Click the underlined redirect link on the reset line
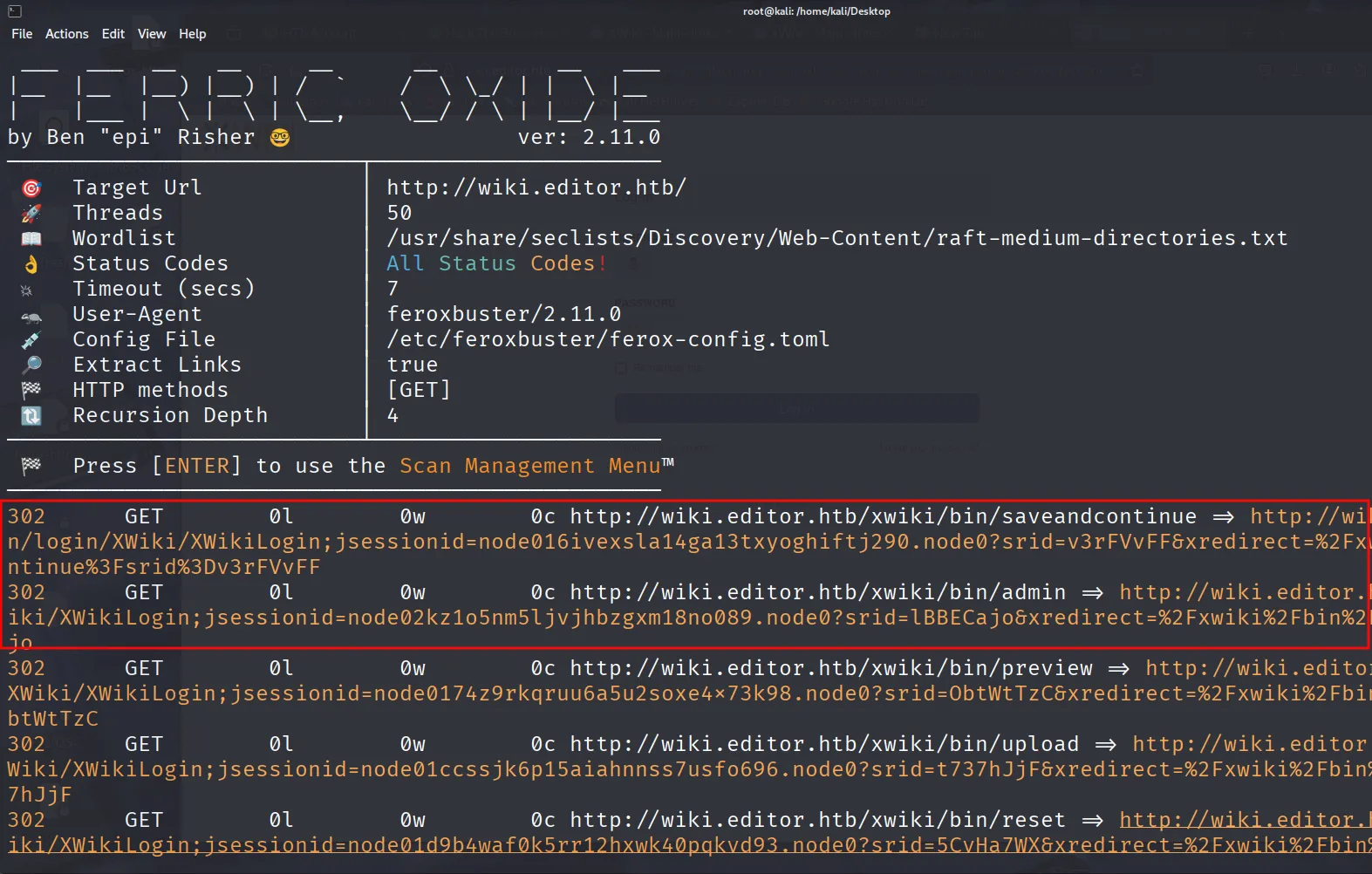 tap(690, 832)
